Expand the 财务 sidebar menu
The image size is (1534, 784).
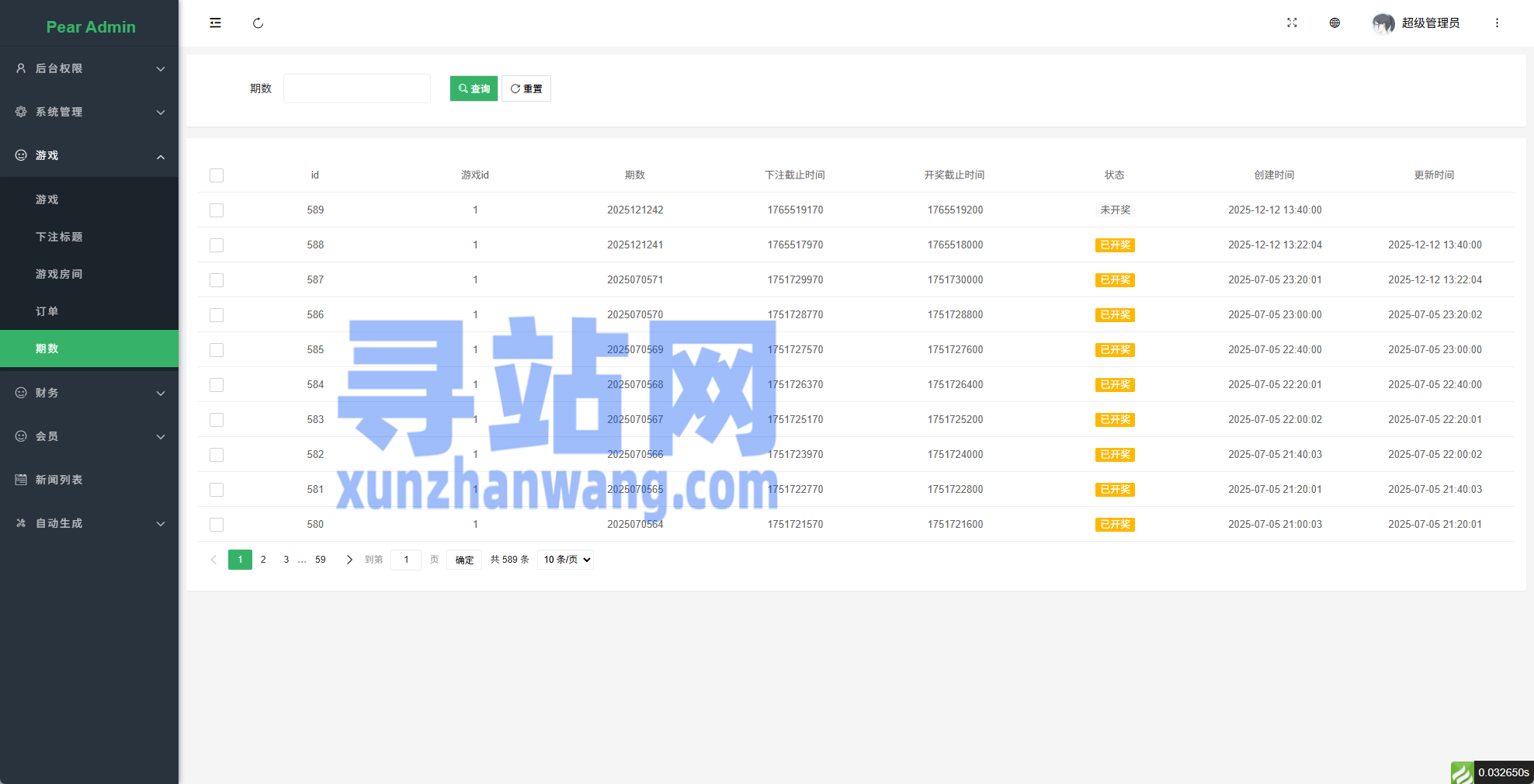pyautogui.click(x=89, y=393)
